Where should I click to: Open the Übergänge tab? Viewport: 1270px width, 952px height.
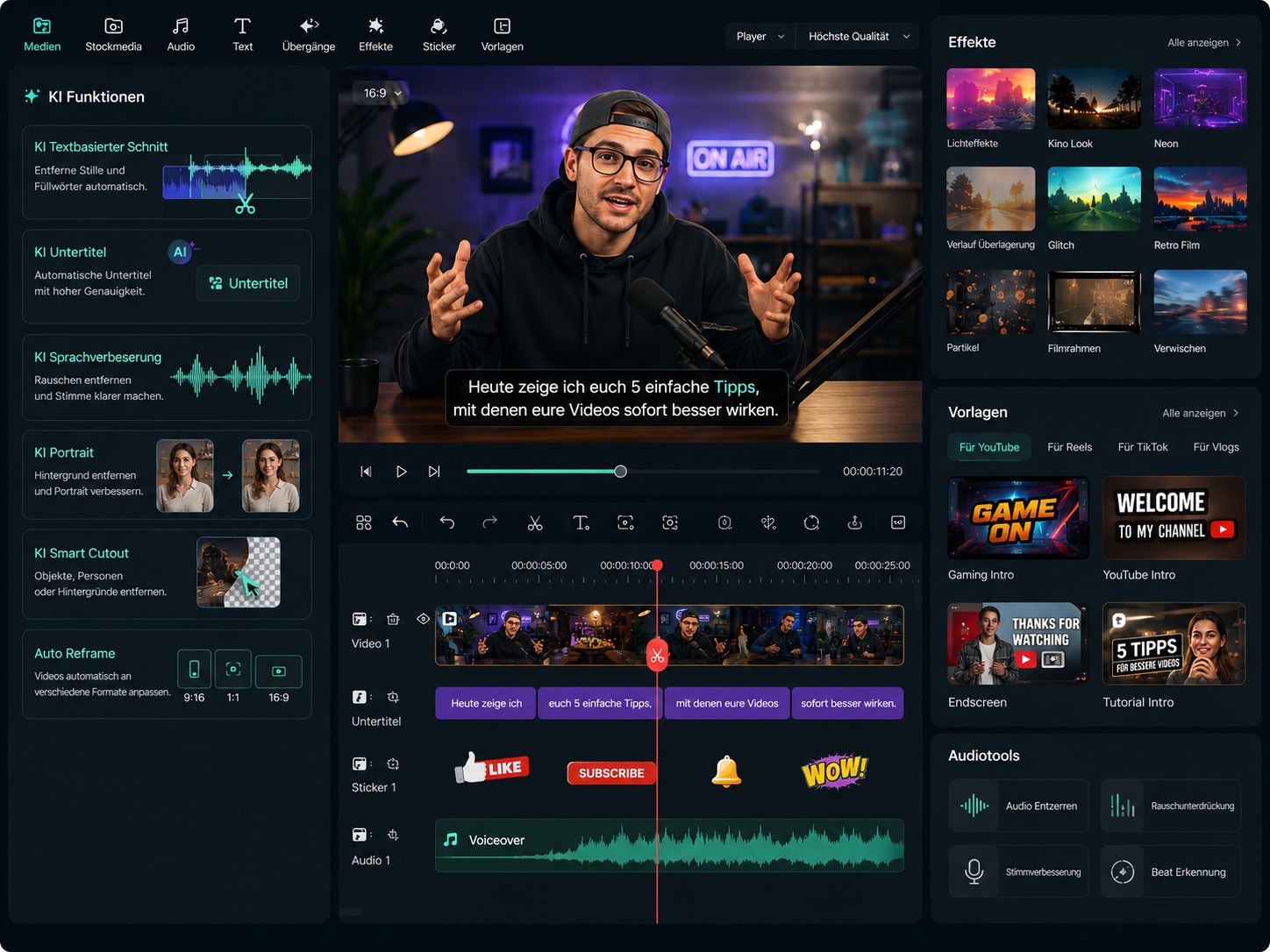tap(309, 35)
